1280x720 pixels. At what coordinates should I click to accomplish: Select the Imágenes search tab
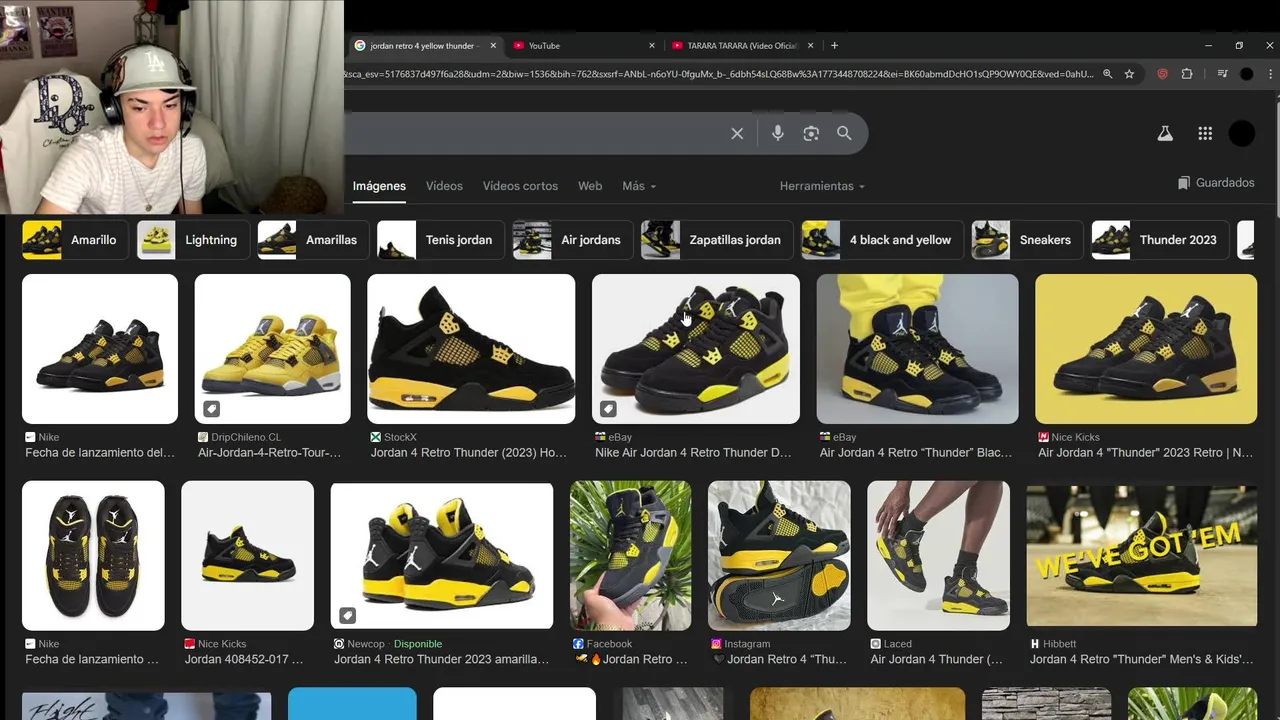pyautogui.click(x=379, y=186)
